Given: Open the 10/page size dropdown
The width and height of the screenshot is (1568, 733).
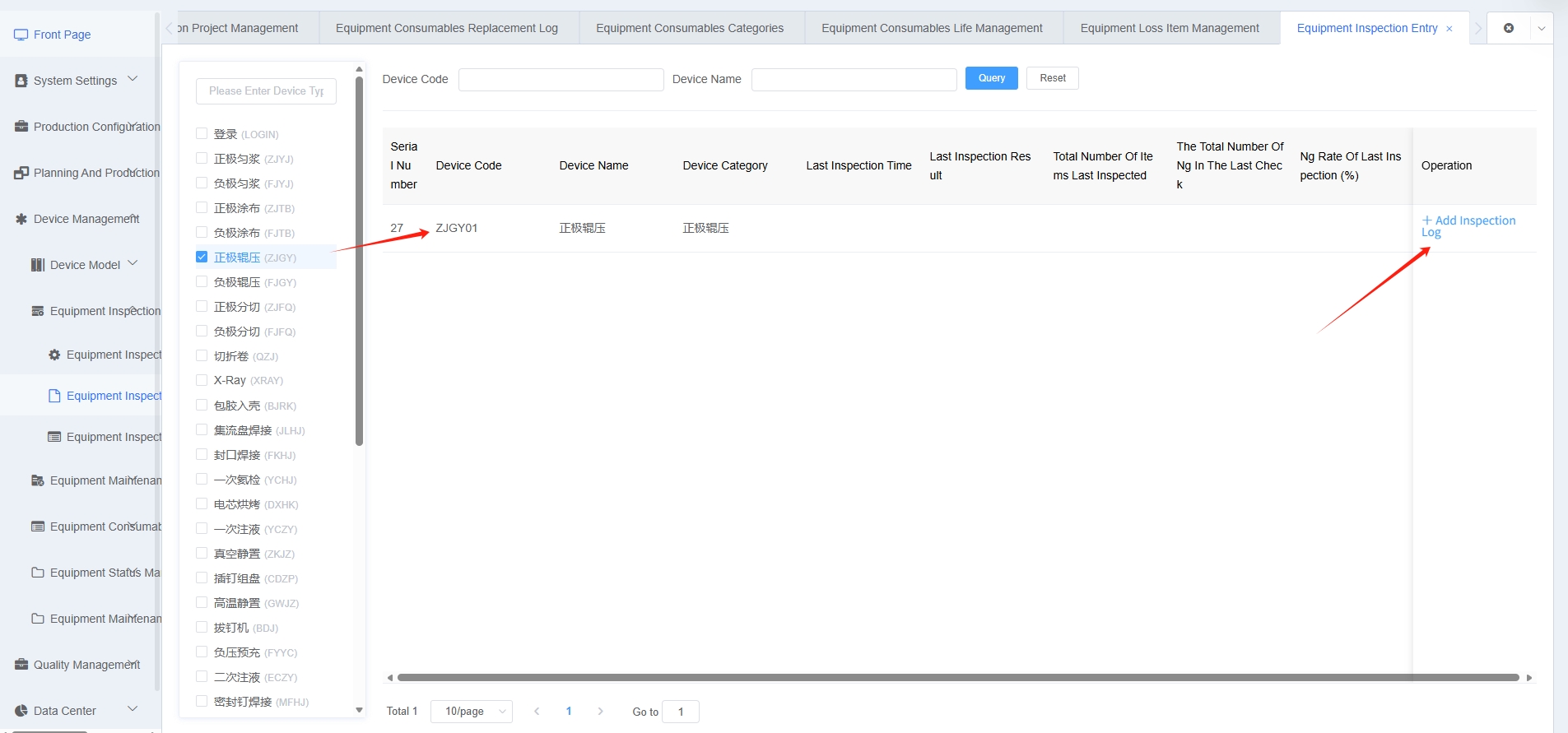Looking at the screenshot, I should coord(472,712).
